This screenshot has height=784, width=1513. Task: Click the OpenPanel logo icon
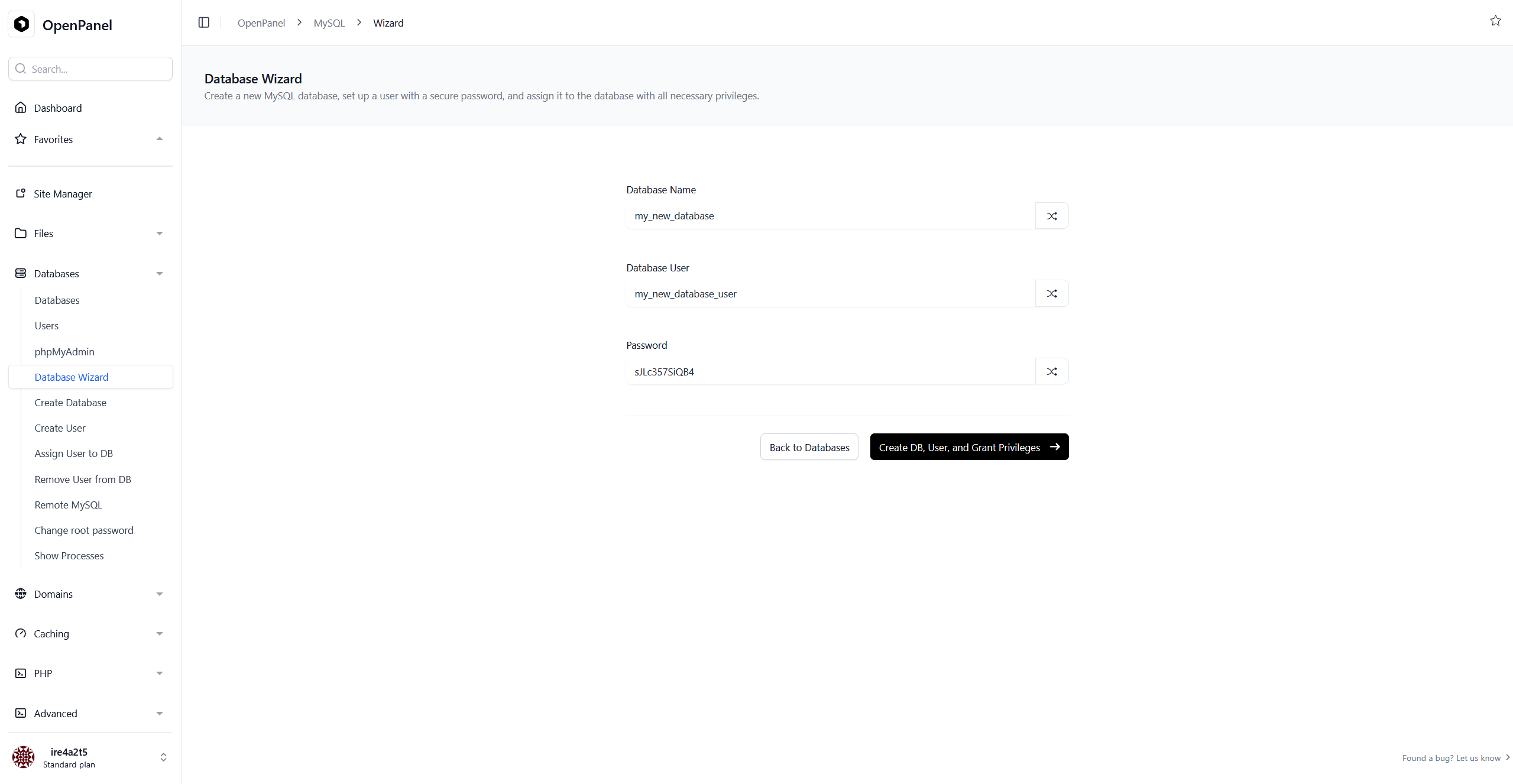click(x=22, y=24)
